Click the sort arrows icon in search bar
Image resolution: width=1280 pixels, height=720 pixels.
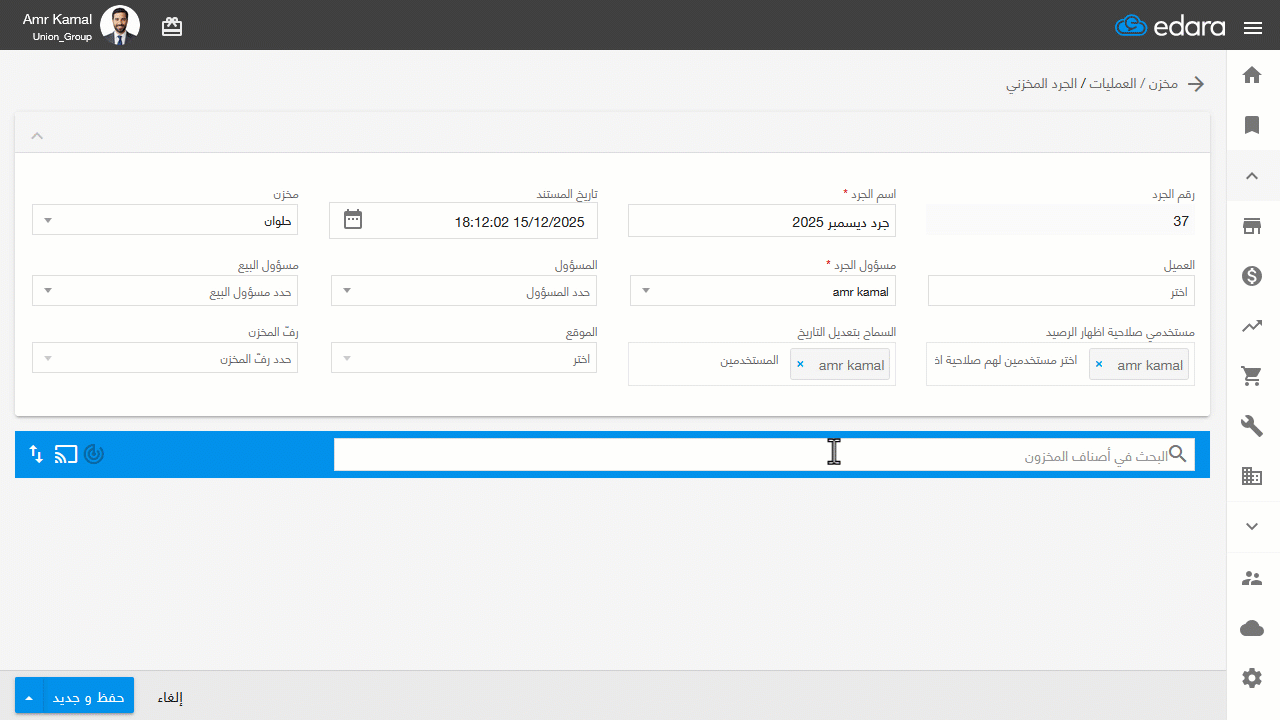36,454
